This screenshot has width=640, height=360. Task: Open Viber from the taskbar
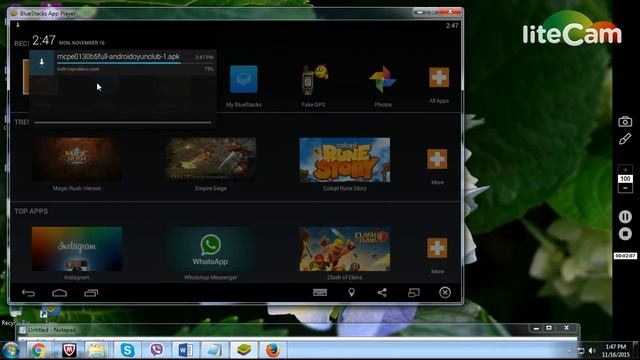pyautogui.click(x=156, y=350)
